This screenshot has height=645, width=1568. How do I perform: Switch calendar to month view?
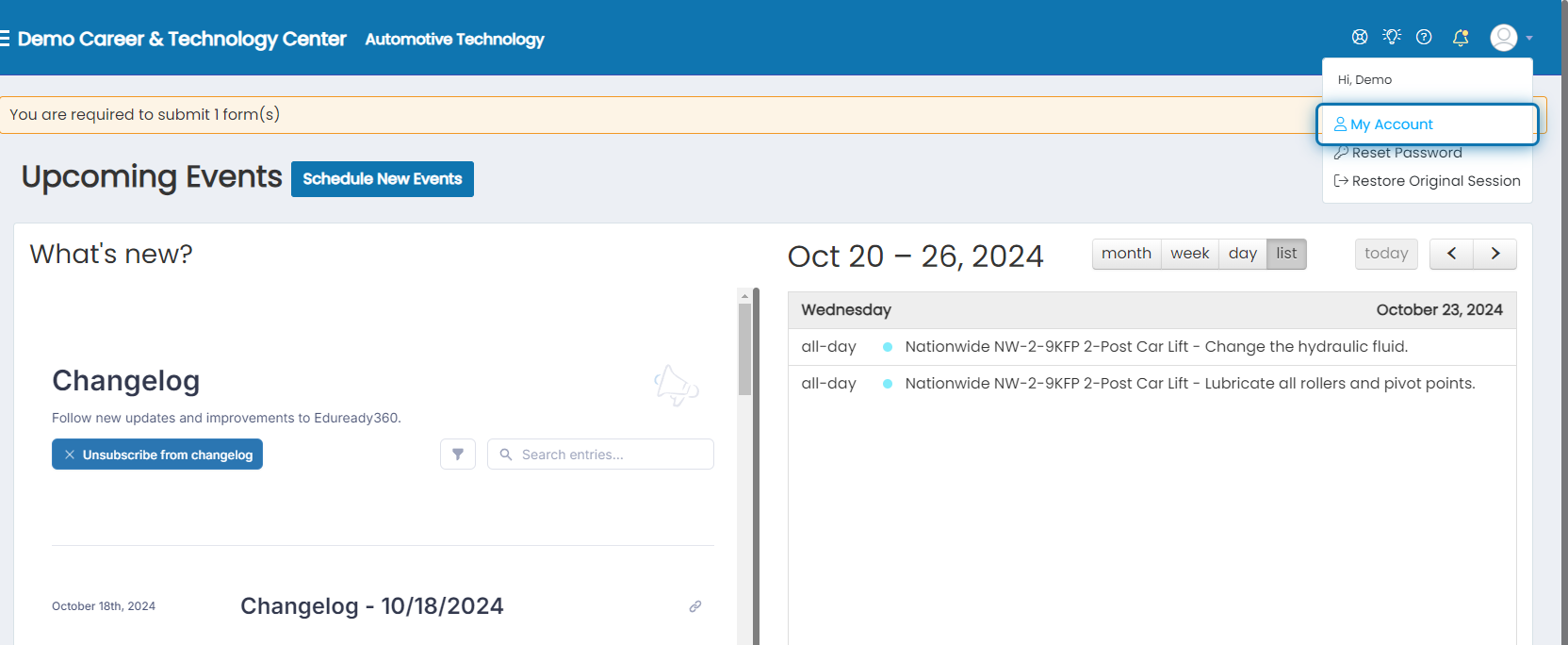point(1126,254)
